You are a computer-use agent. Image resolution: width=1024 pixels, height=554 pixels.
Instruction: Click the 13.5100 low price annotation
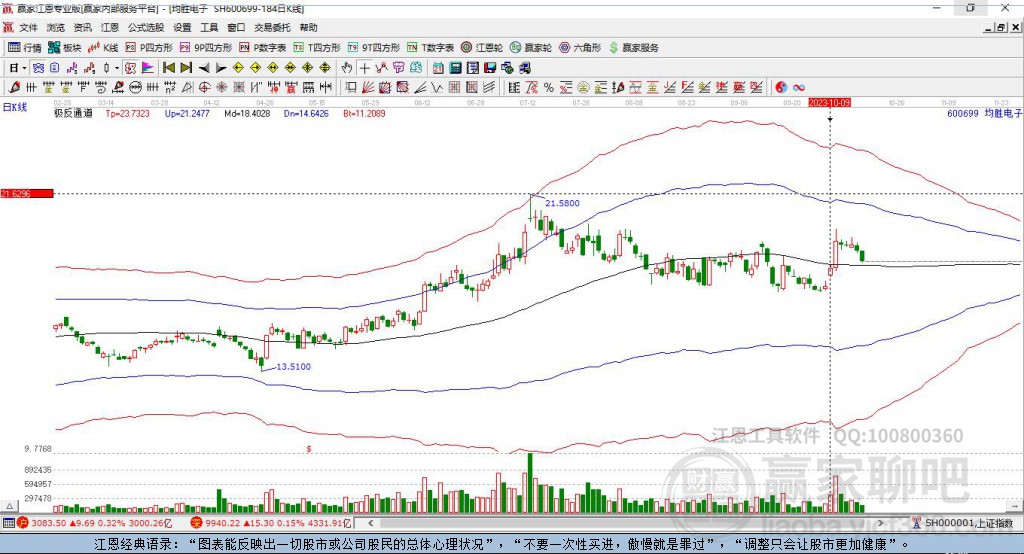click(x=293, y=367)
